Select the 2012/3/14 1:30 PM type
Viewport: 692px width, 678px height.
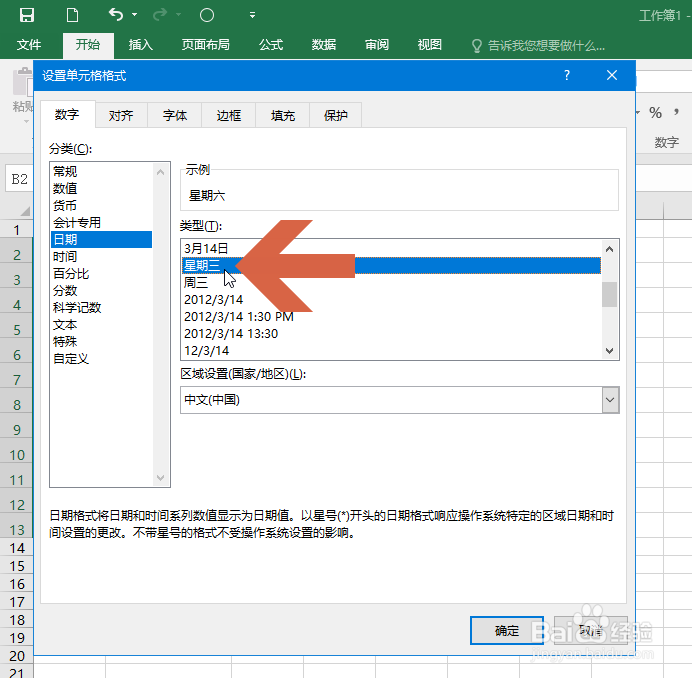pyautogui.click(x=391, y=316)
